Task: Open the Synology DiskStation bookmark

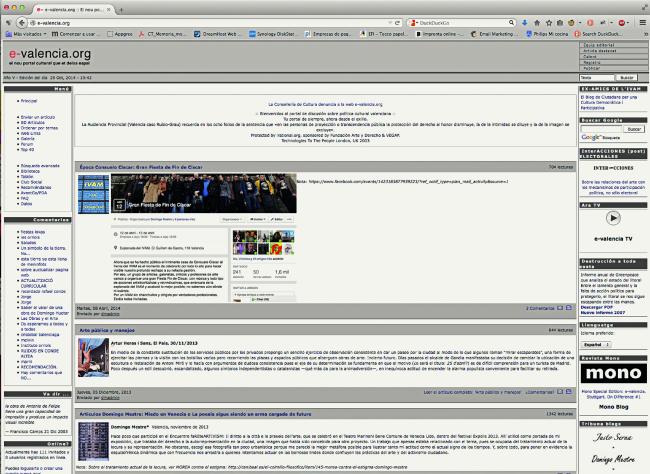Action: (272, 34)
